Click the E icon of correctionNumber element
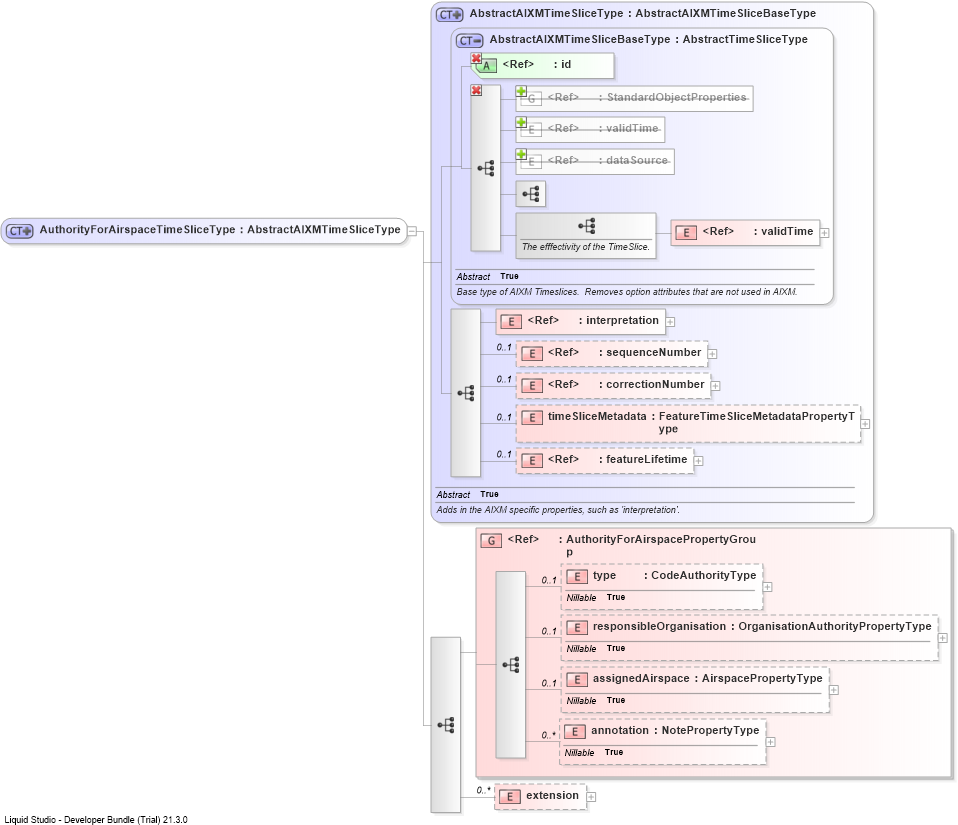This screenshot has height=825, width=958. [532, 386]
